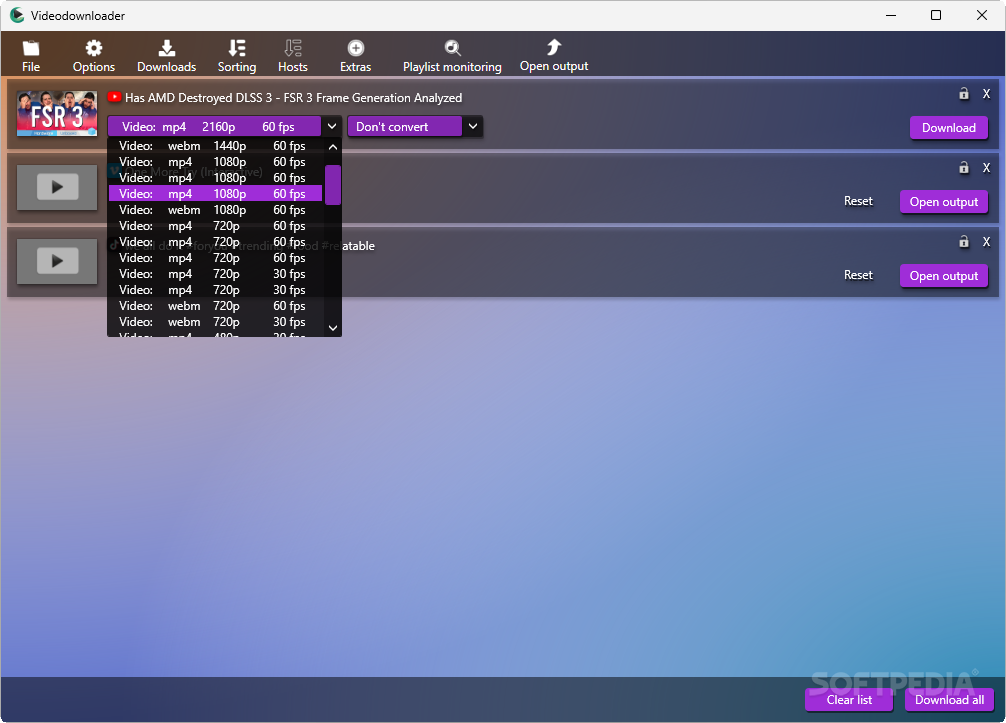The image size is (1006, 723).
Task: Click Open output in the toolbar
Action: pos(554,56)
